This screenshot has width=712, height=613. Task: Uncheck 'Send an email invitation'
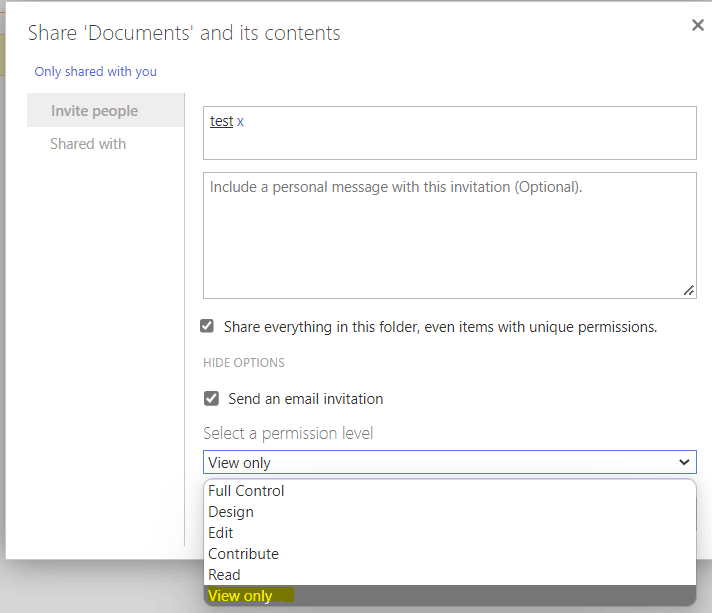pyautogui.click(x=211, y=398)
